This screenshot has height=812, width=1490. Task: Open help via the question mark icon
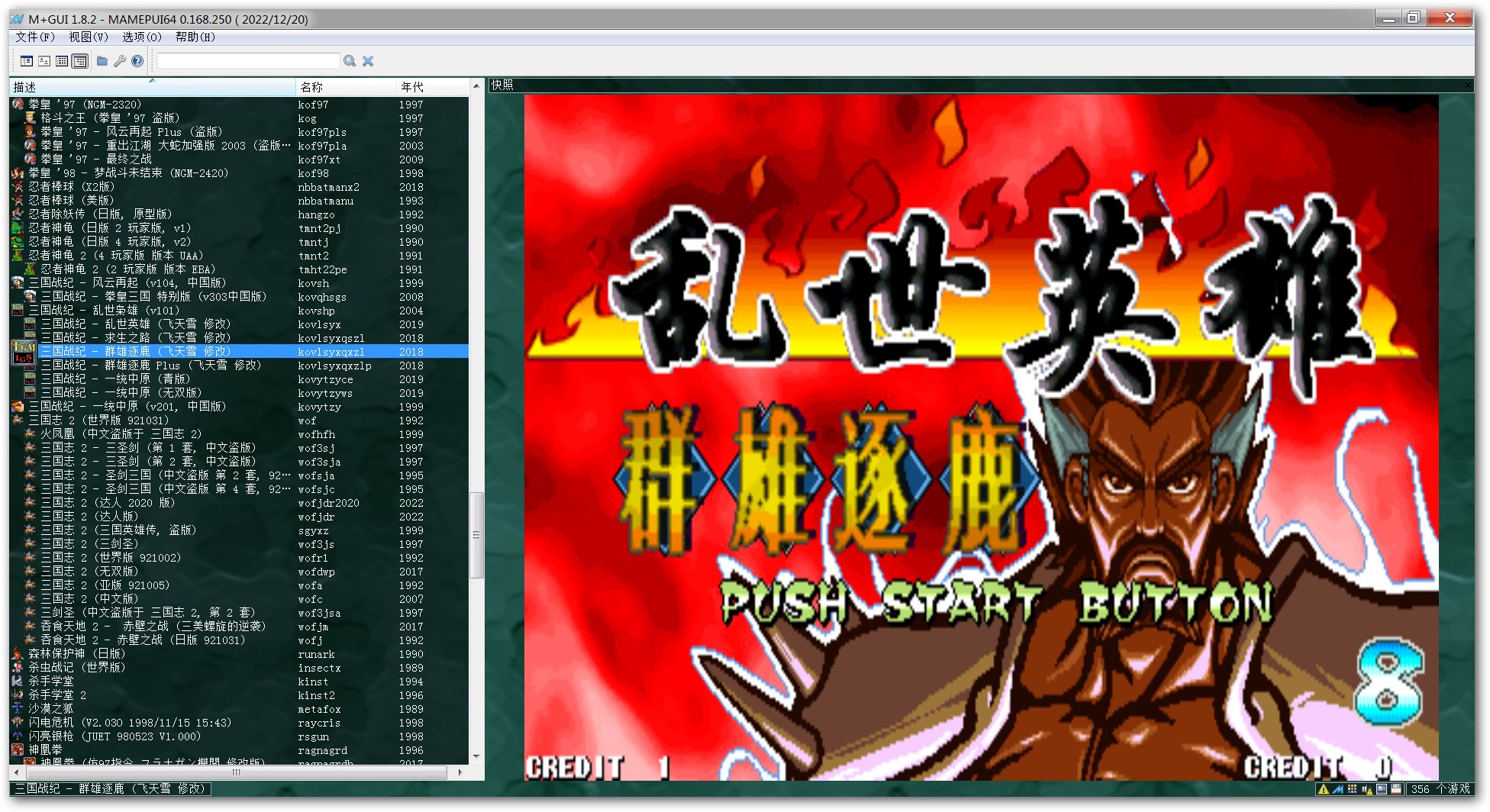click(x=137, y=61)
